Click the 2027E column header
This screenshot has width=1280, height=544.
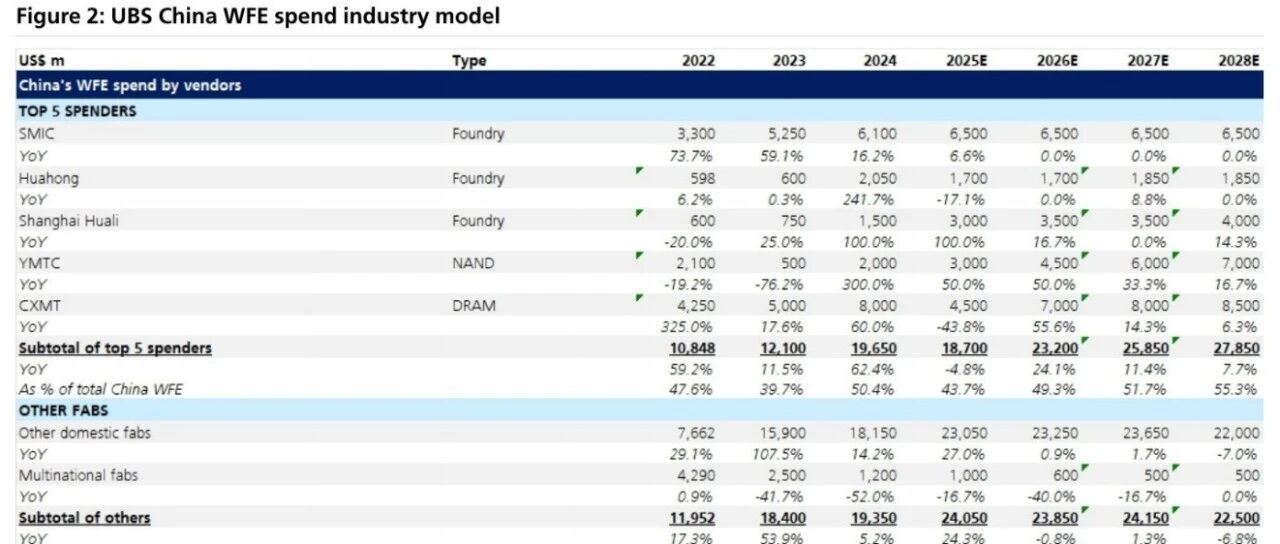pyautogui.click(x=1149, y=61)
